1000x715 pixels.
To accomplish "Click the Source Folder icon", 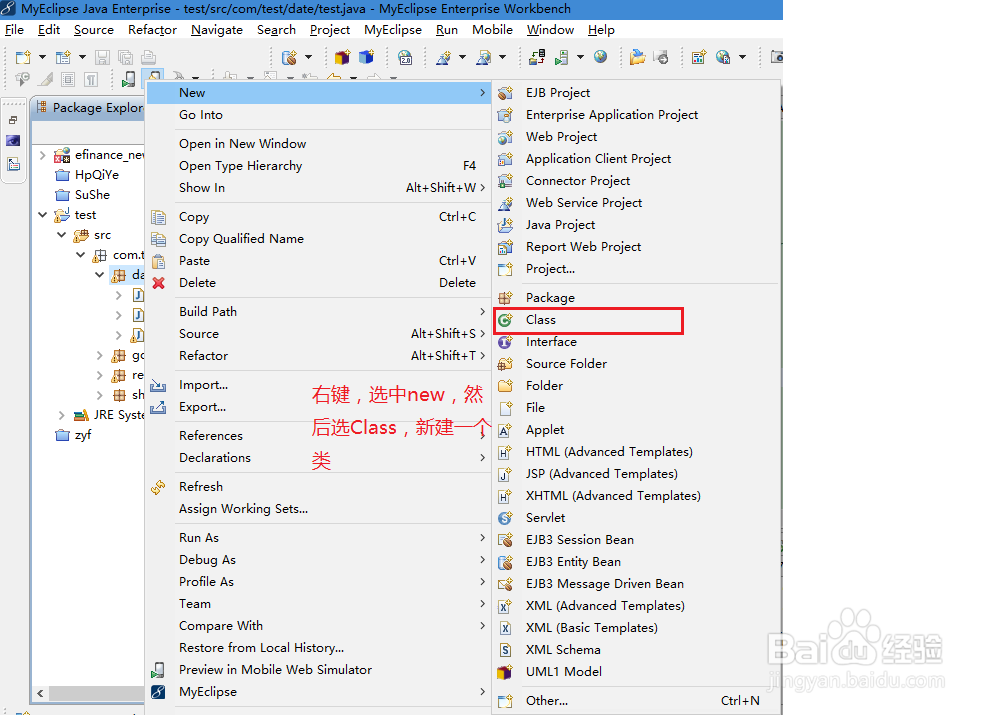I will (505, 364).
